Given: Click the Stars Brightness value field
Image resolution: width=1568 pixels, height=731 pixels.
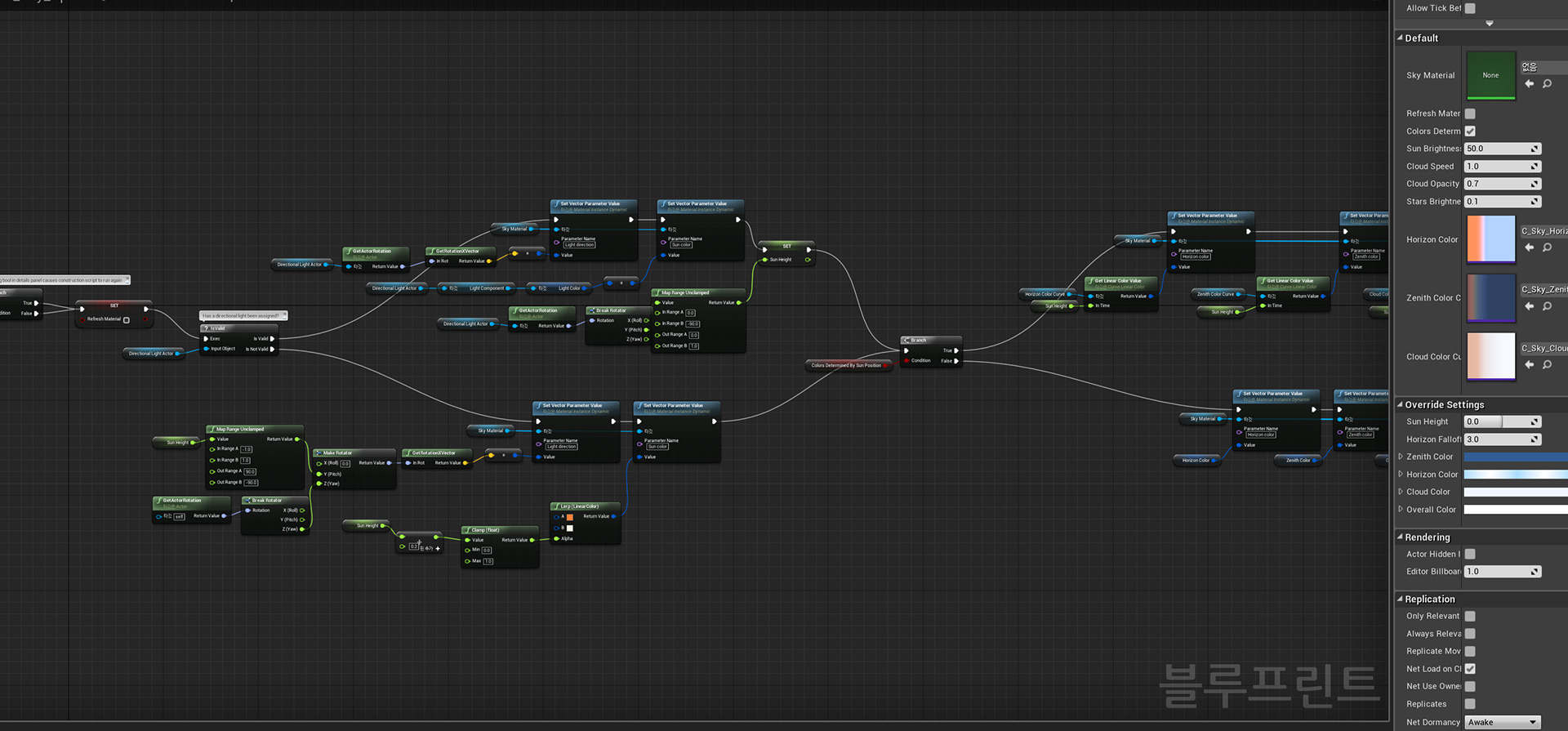Looking at the screenshot, I should (x=1503, y=202).
